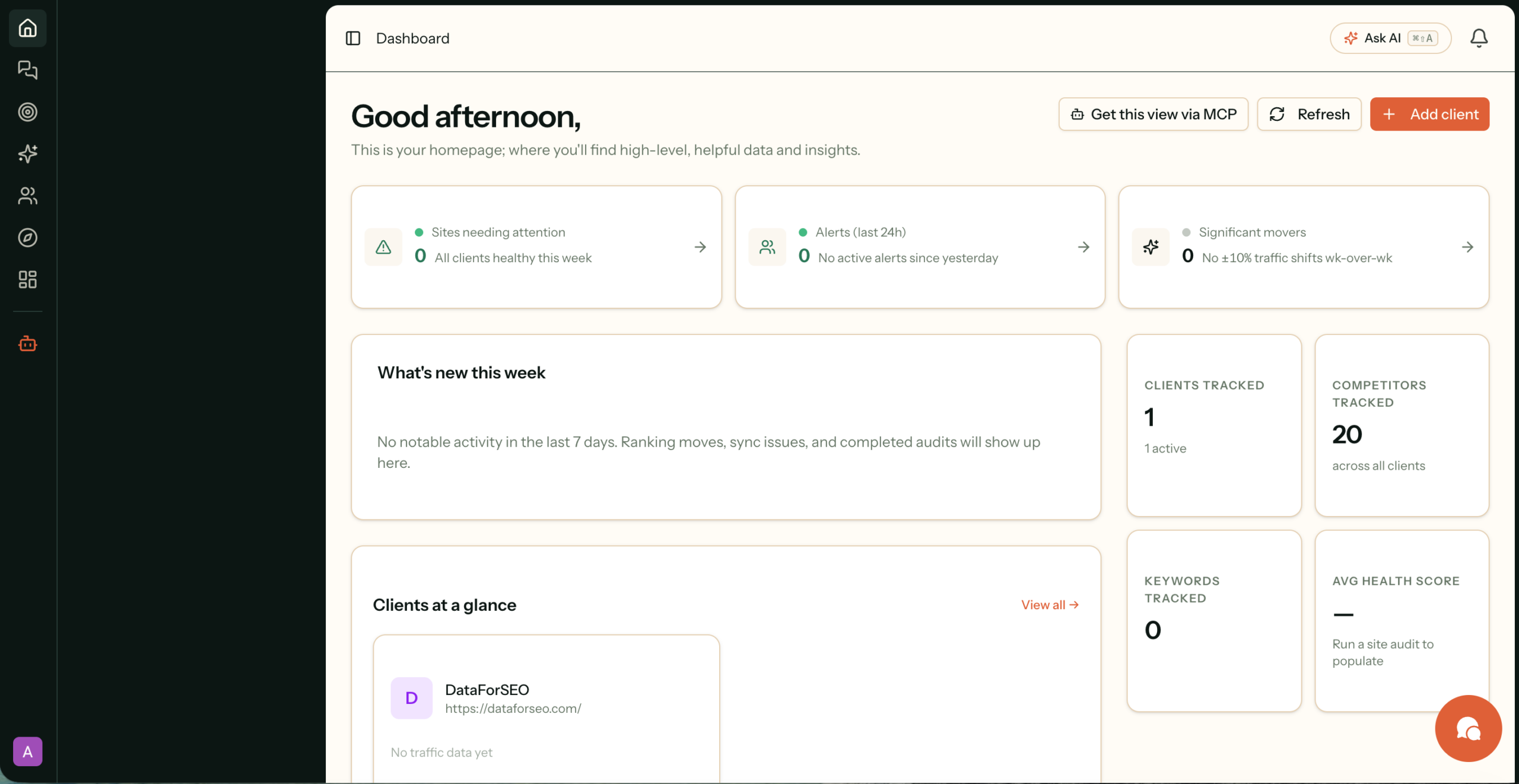
Task: Open the chat conversations sidebar icon
Action: 27,70
